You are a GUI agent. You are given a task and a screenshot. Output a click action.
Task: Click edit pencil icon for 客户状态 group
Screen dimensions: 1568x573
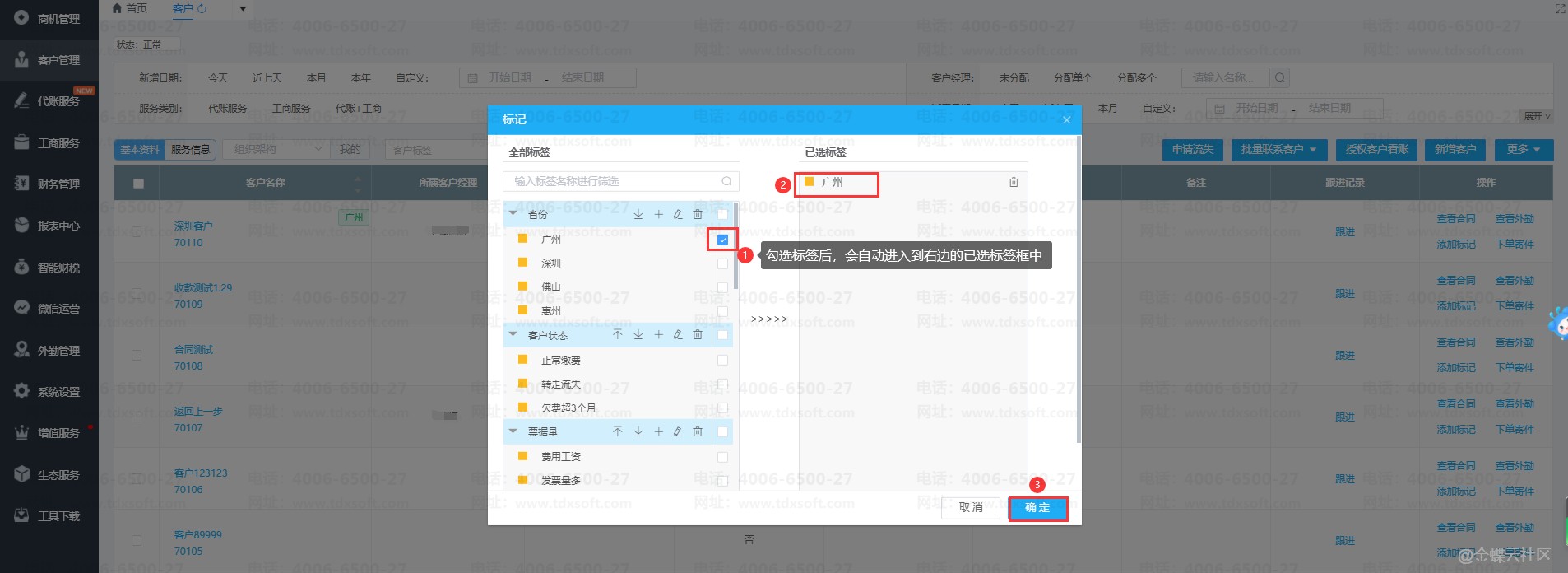coord(678,335)
